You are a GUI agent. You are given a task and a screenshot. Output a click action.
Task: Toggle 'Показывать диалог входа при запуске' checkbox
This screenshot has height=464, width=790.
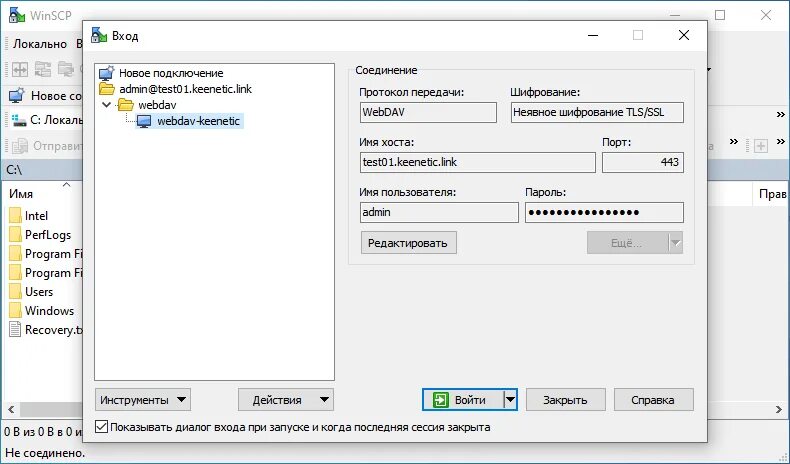101,427
